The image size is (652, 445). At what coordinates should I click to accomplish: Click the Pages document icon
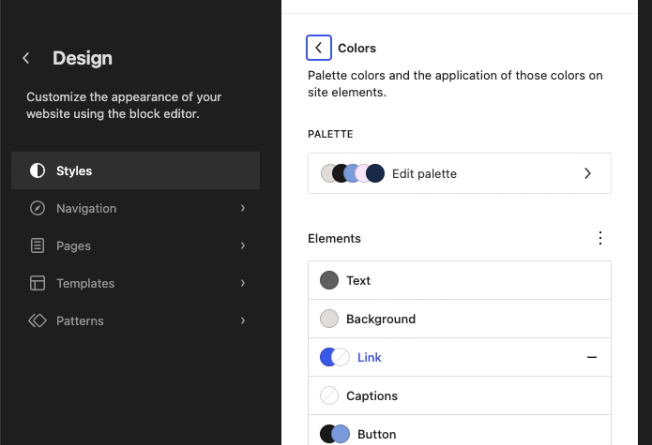coord(38,246)
